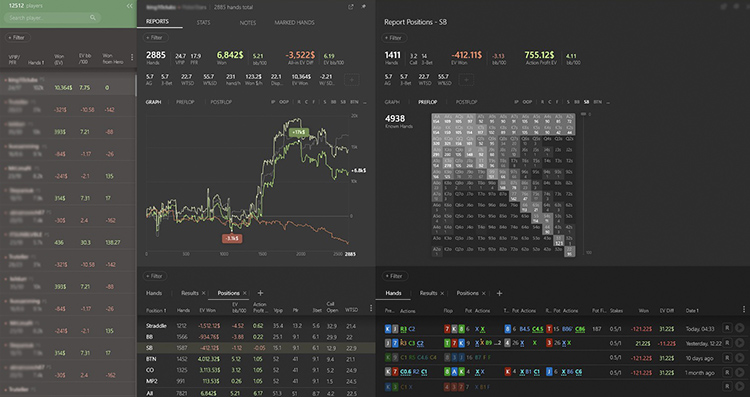The image size is (750, 397).
Task: Add filter in the Report Positions - SB header
Action: [x=394, y=38]
